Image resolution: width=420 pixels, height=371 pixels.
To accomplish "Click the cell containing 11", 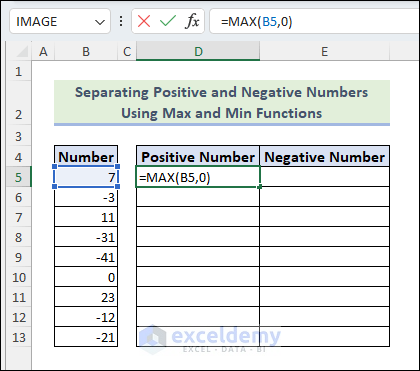I will [86, 217].
